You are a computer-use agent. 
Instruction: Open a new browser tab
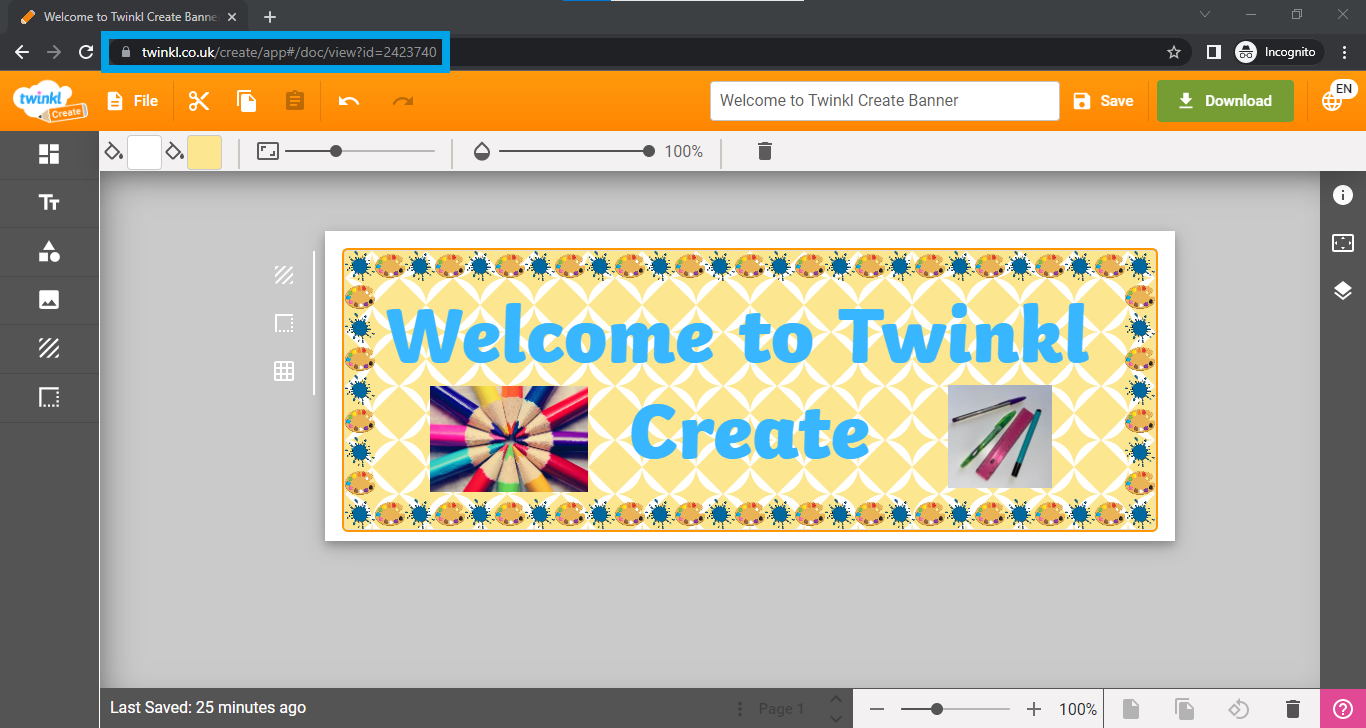270,17
